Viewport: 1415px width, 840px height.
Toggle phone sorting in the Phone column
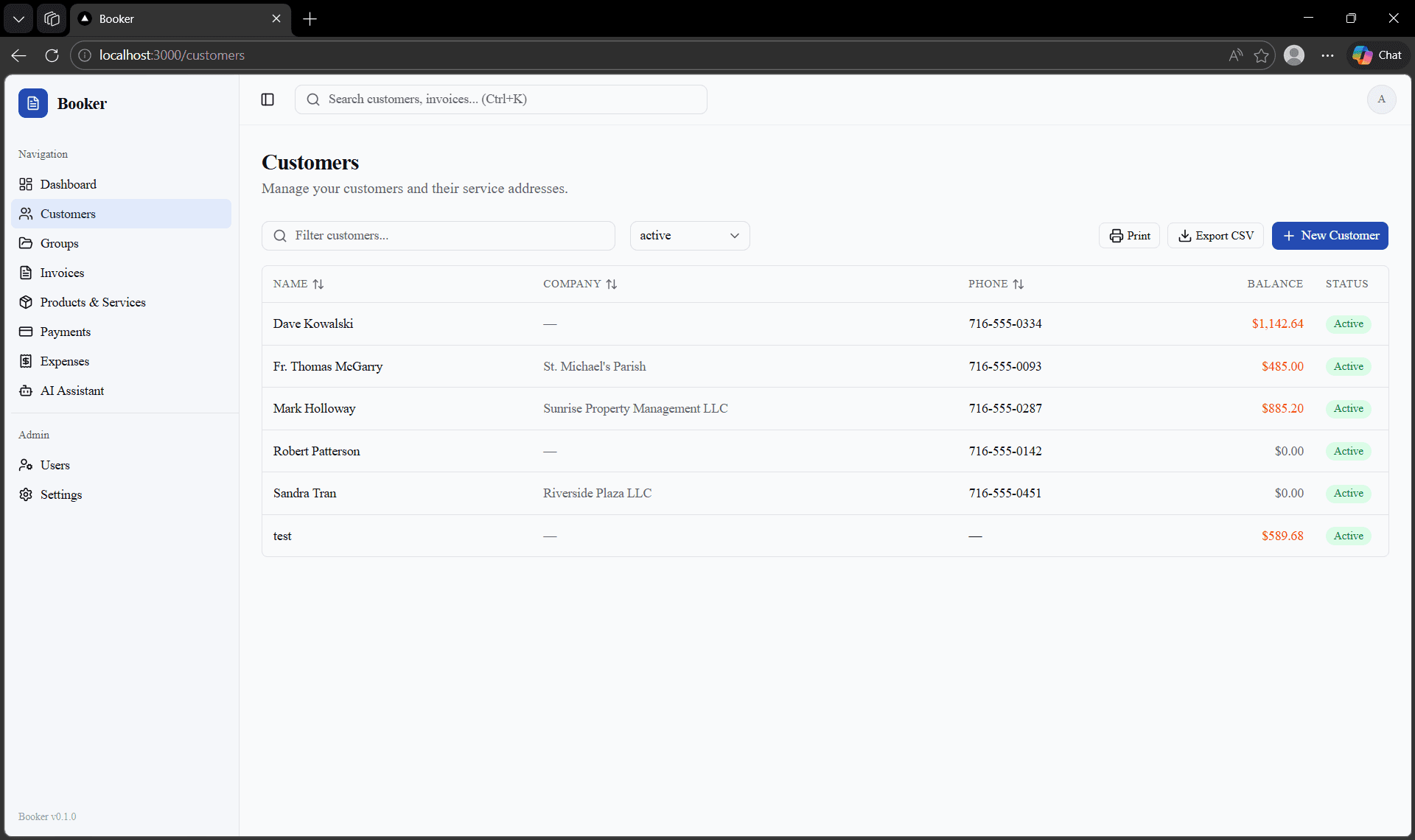1019,284
